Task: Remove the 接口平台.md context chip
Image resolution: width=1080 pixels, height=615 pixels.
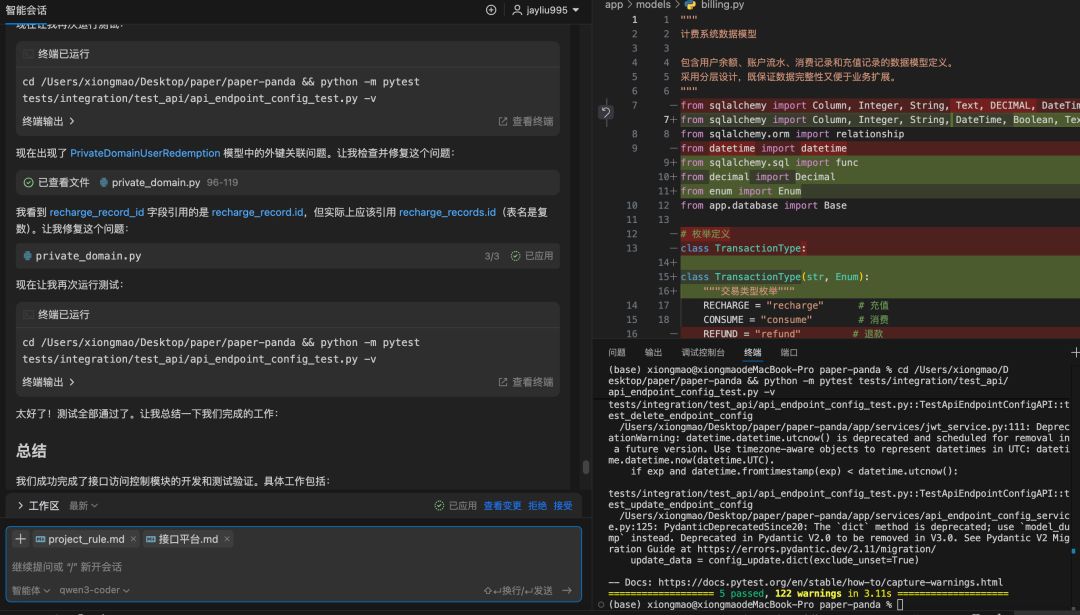Action: pyautogui.click(x=227, y=539)
